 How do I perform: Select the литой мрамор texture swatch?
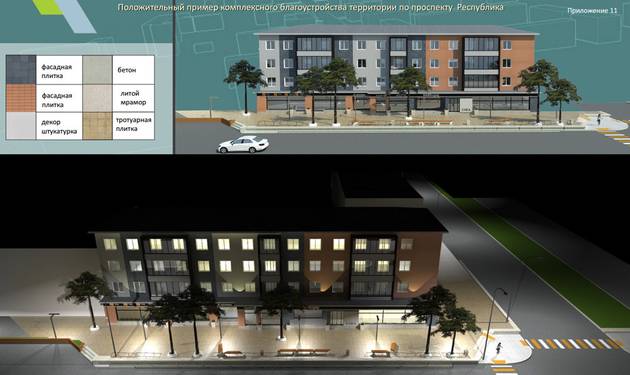97,98
